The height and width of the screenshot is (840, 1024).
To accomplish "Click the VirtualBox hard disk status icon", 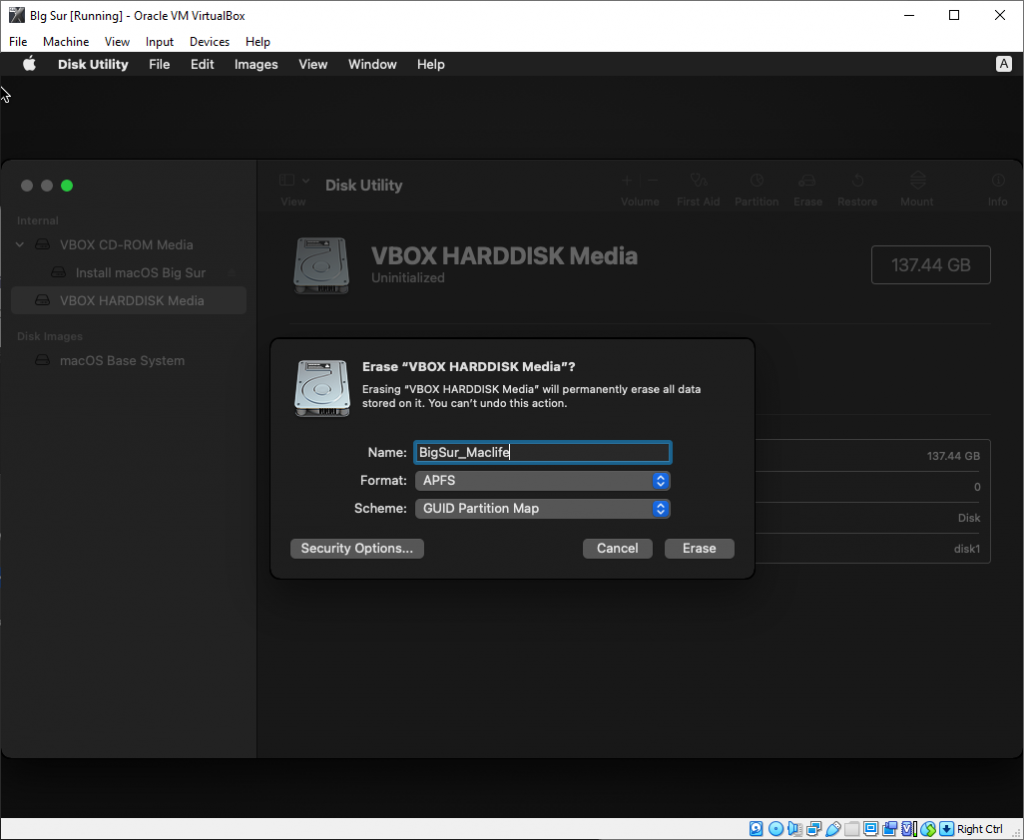I will point(757,829).
